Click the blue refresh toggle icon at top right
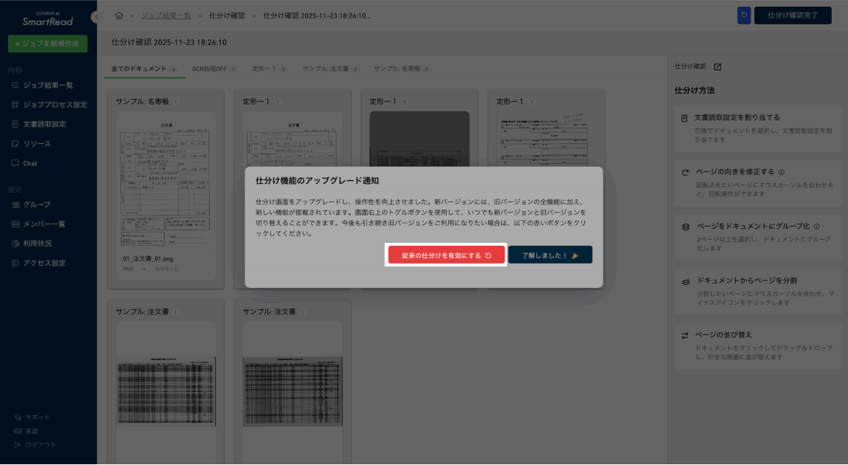The width and height of the screenshot is (848, 465). (x=743, y=15)
